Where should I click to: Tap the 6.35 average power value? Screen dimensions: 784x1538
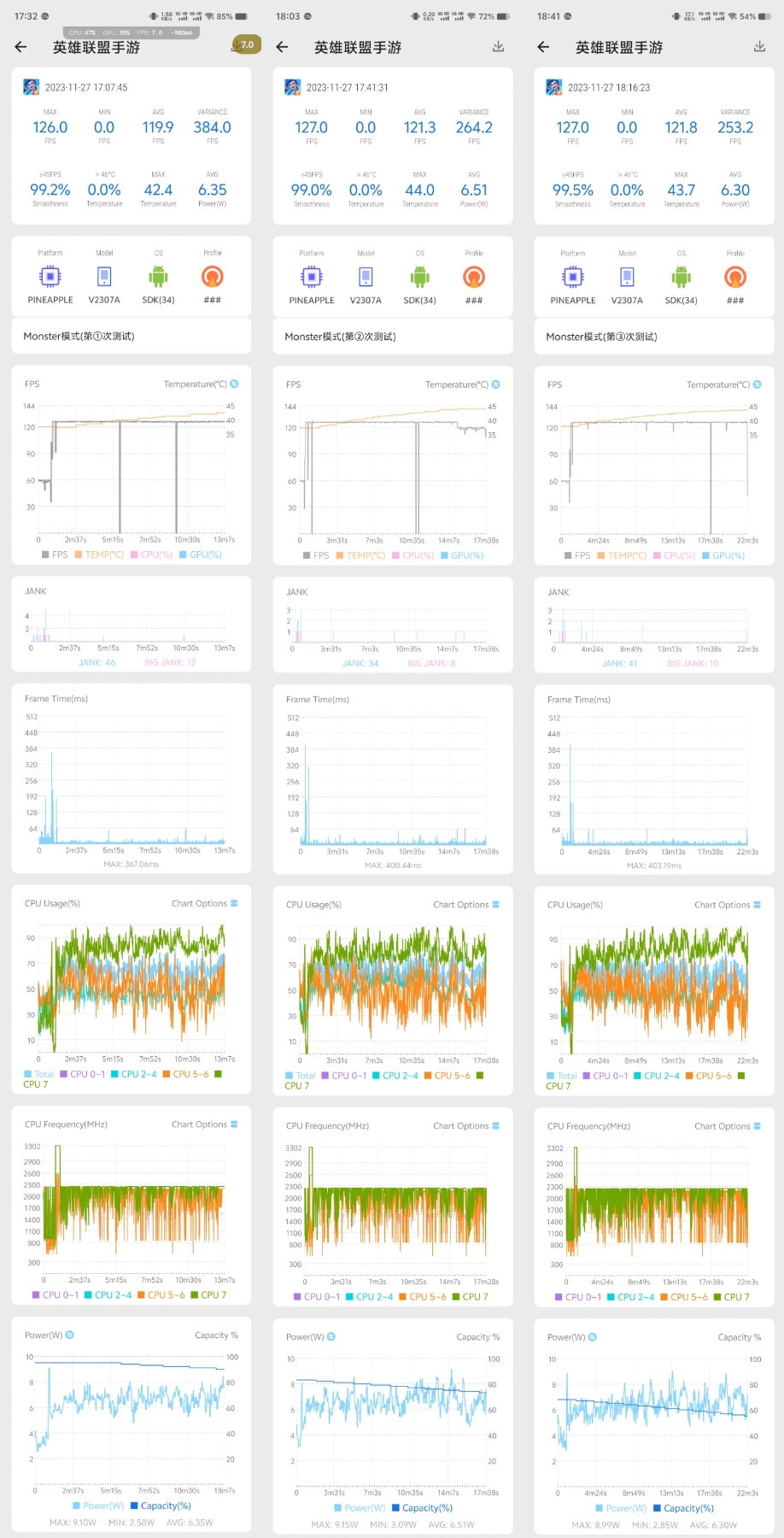213,190
